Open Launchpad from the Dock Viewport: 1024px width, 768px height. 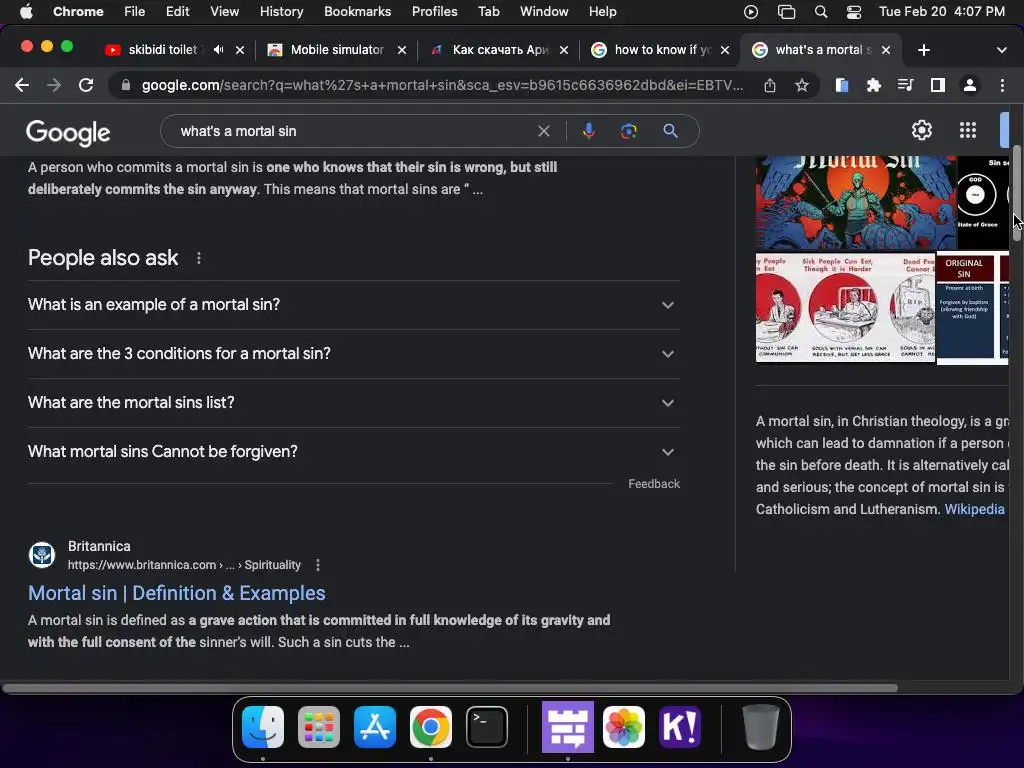tap(319, 727)
